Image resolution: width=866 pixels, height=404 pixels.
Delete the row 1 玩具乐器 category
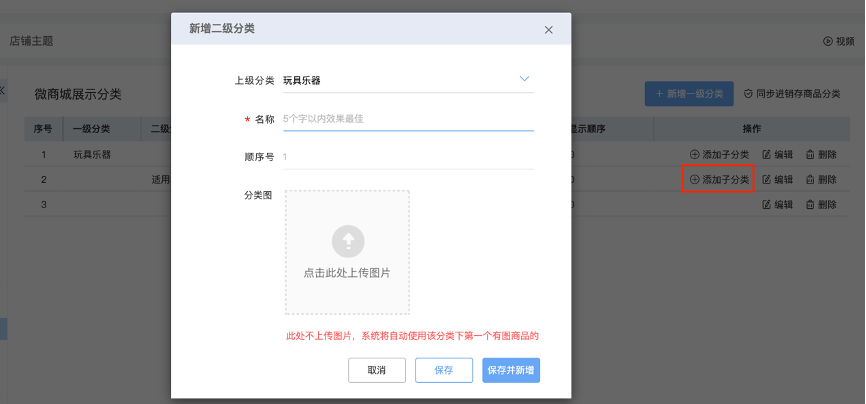[x=820, y=155]
